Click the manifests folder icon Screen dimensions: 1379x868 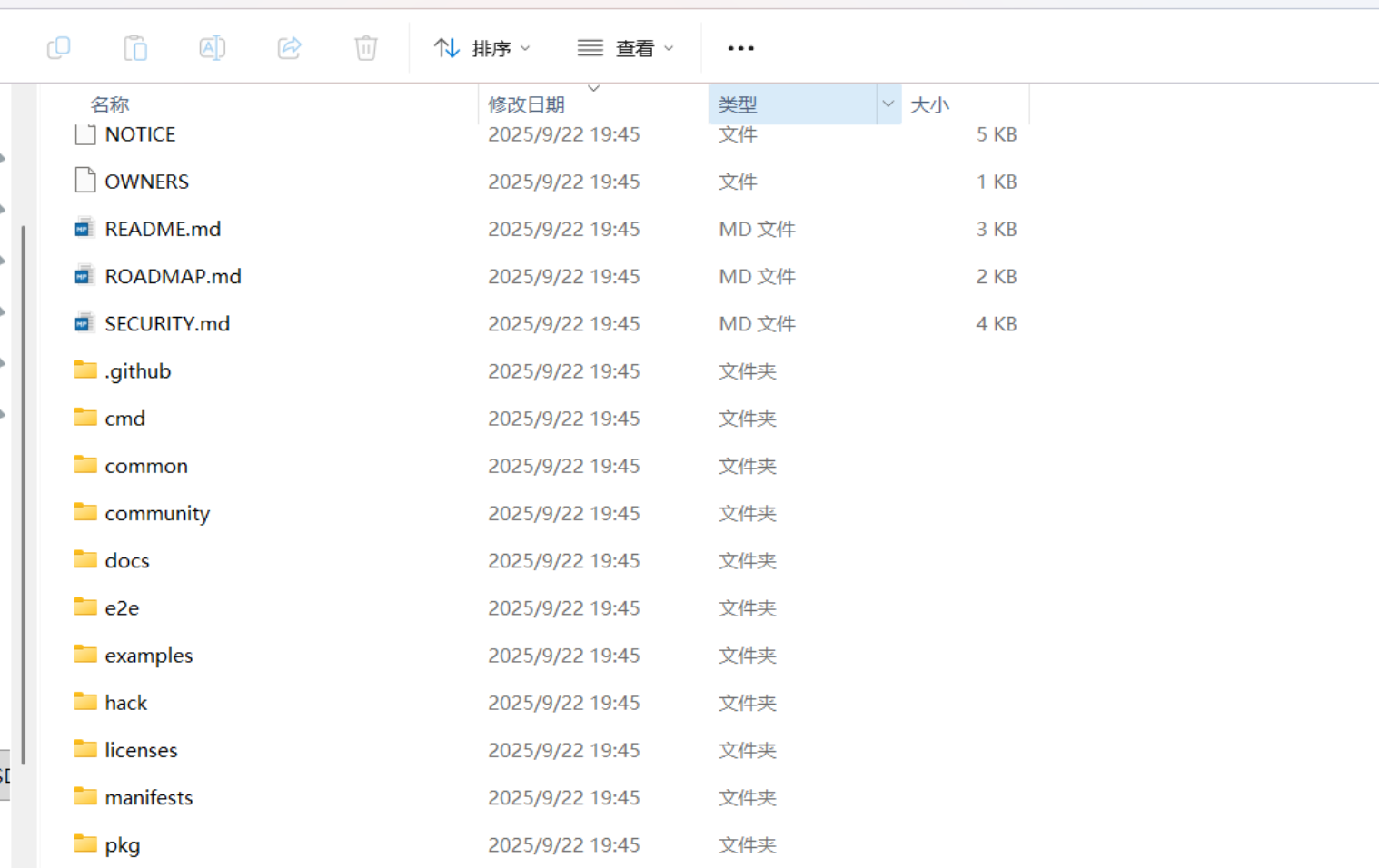tap(85, 795)
